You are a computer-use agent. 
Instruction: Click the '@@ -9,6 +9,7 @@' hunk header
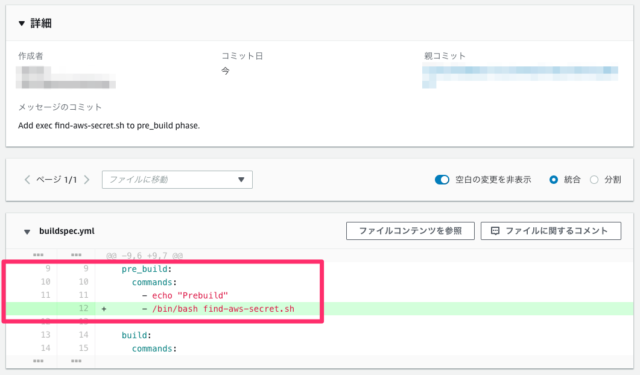tap(144, 255)
